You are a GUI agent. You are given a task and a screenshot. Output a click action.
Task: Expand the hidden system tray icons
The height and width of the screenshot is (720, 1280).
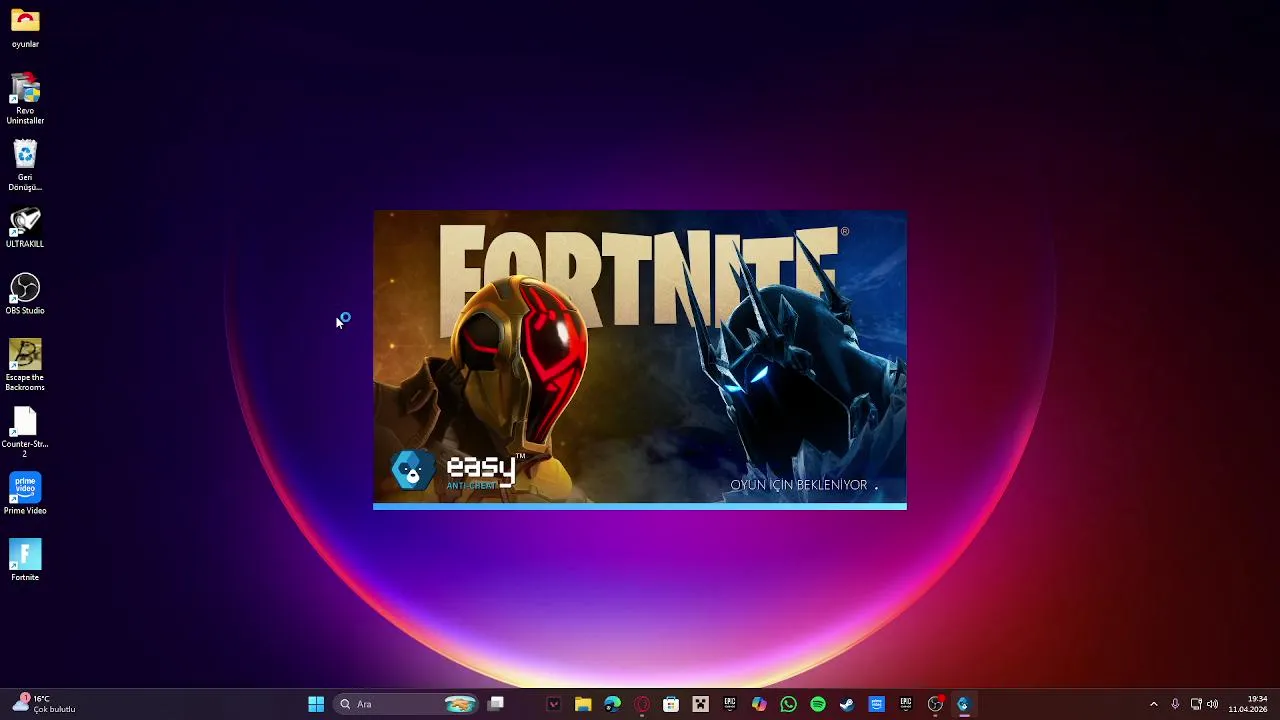[x=1153, y=704]
